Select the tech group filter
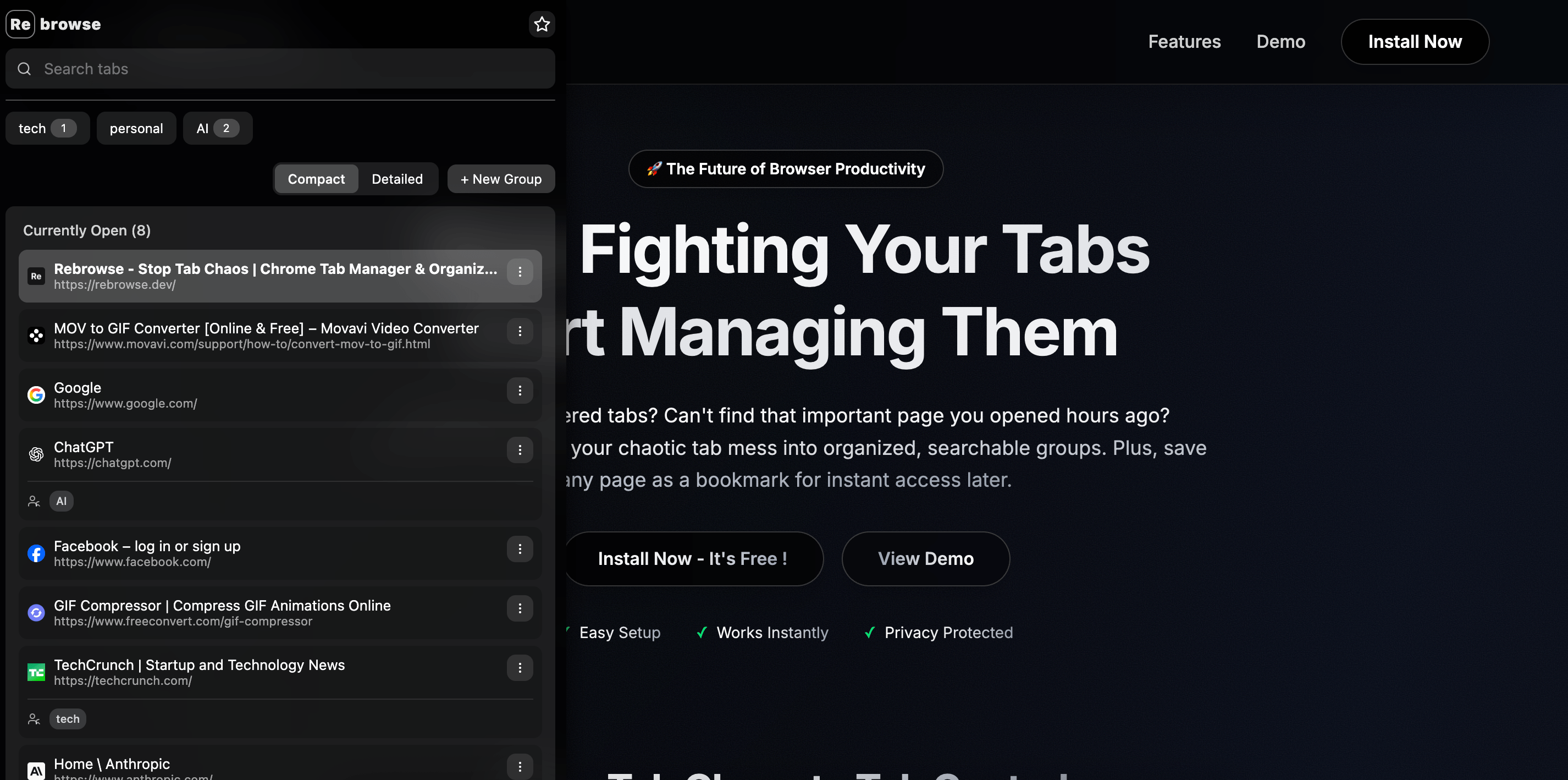Image resolution: width=1568 pixels, height=780 pixels. [47, 129]
